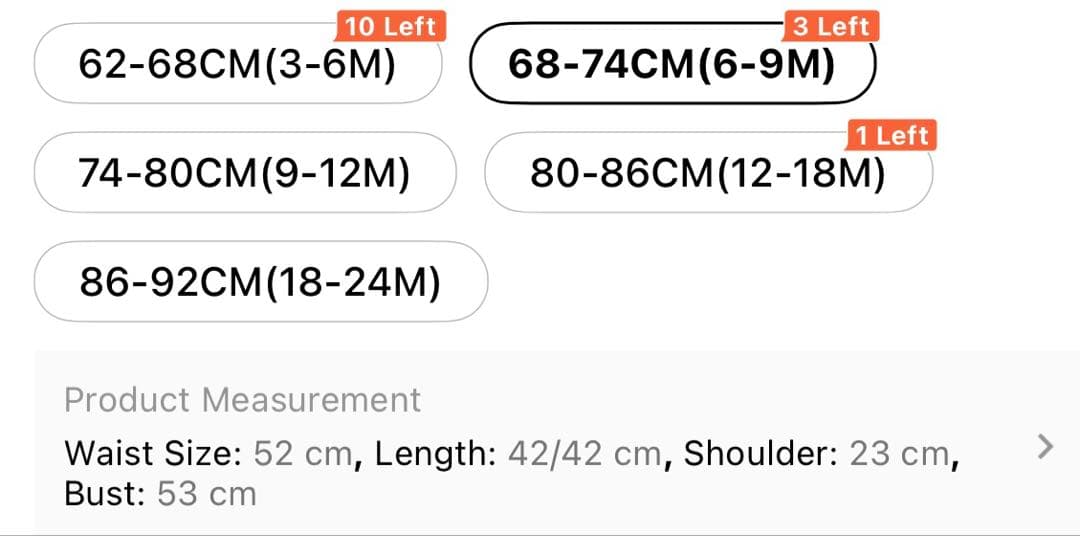1080x536 pixels.
Task: Tap the 53 cm bust value
Action: tap(207, 493)
